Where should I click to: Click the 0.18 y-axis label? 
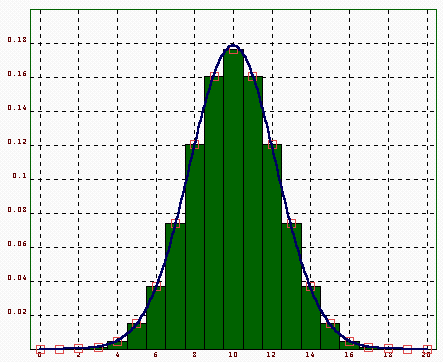pyautogui.click(x=17, y=40)
